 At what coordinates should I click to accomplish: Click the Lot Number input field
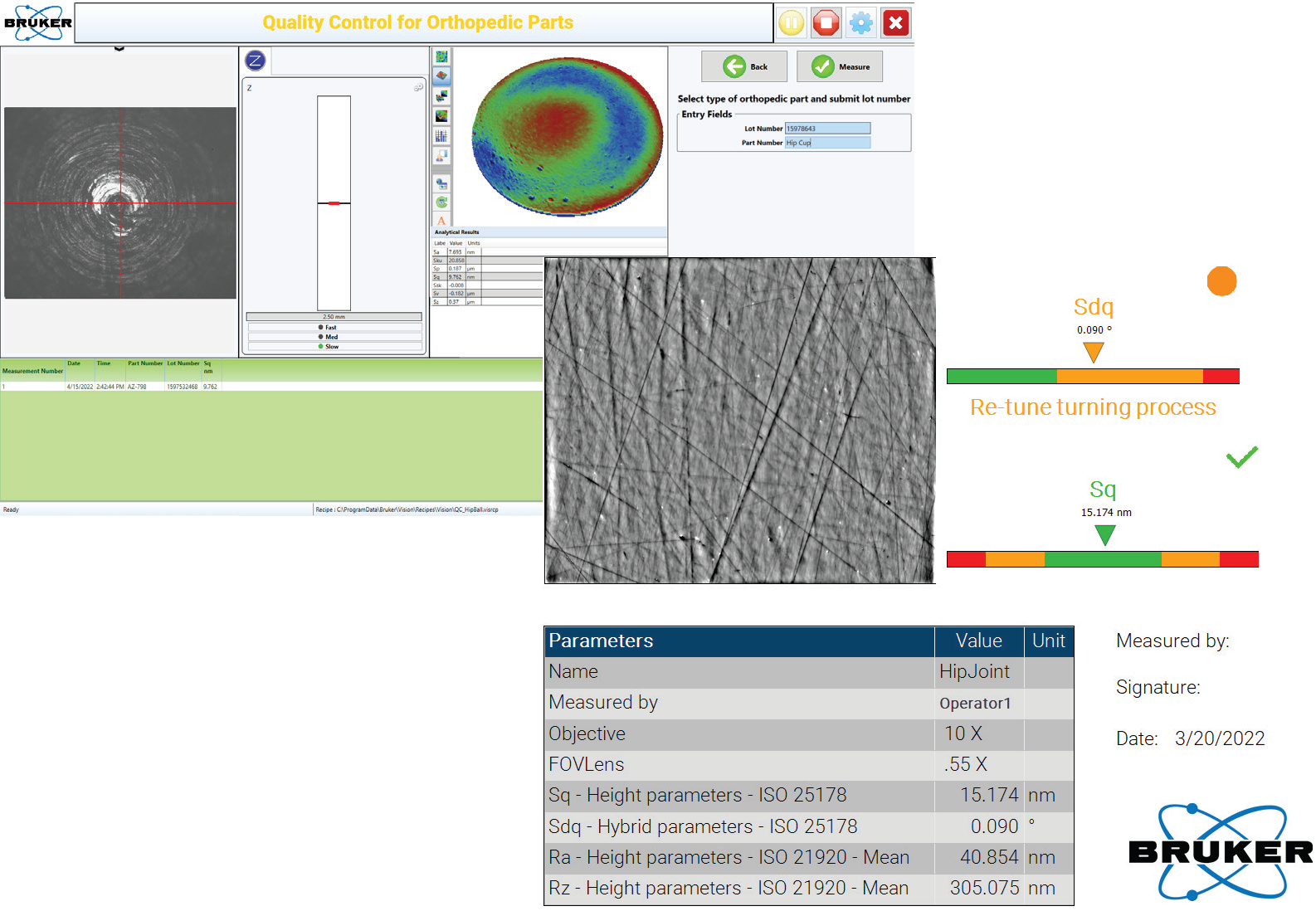click(827, 129)
